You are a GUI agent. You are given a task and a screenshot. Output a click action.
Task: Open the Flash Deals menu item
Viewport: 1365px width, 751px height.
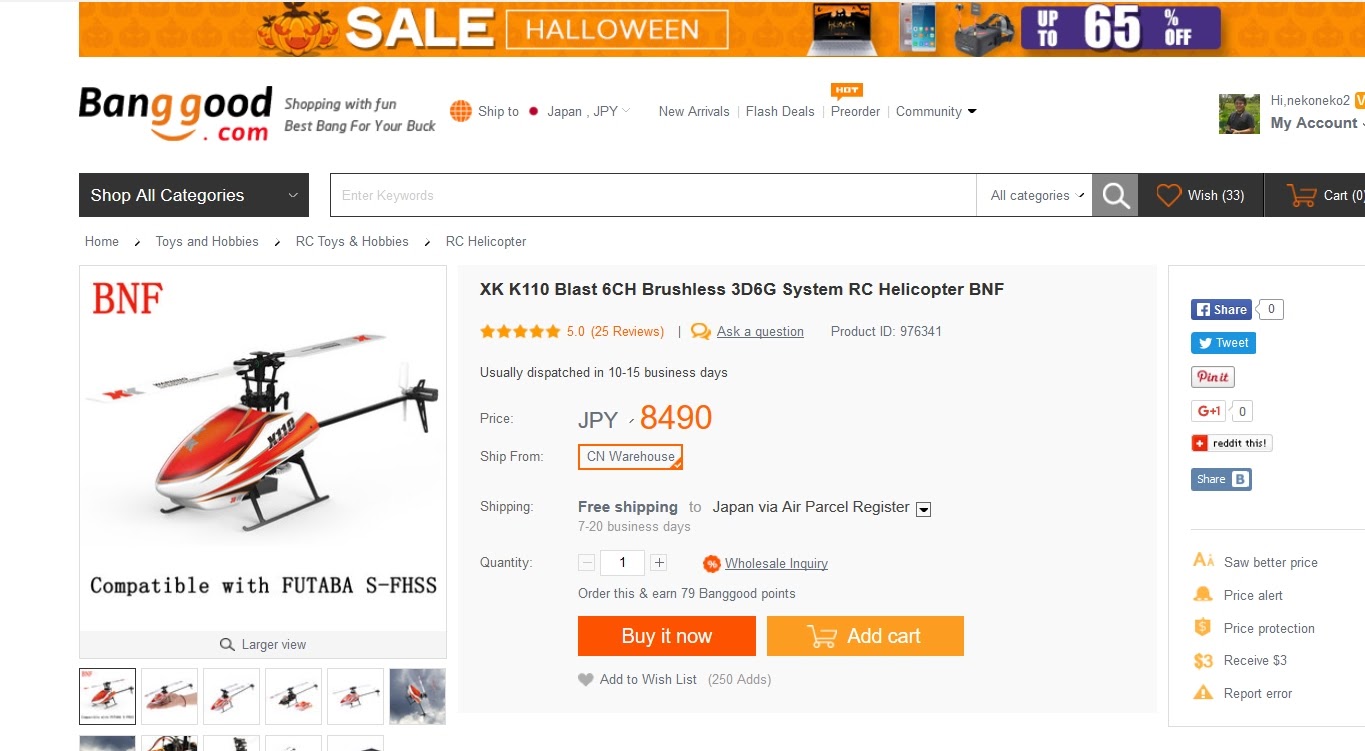(x=780, y=111)
